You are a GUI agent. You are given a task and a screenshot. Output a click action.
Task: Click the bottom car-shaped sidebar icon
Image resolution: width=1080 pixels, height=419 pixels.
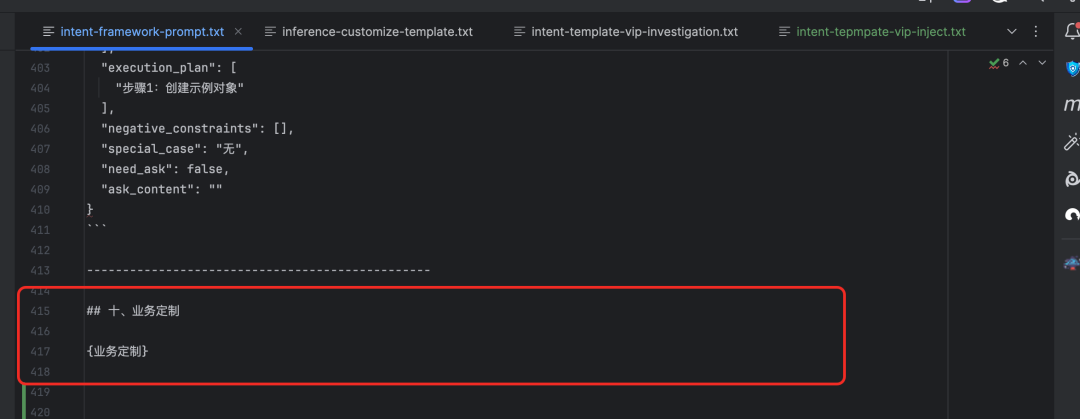[x=1072, y=264]
